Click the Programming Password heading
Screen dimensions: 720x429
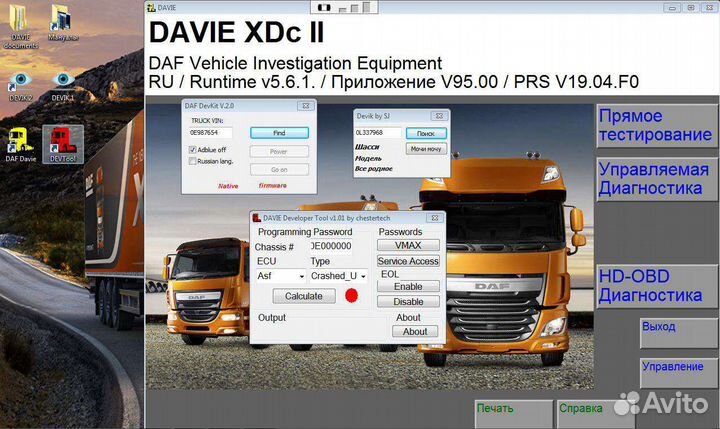305,232
